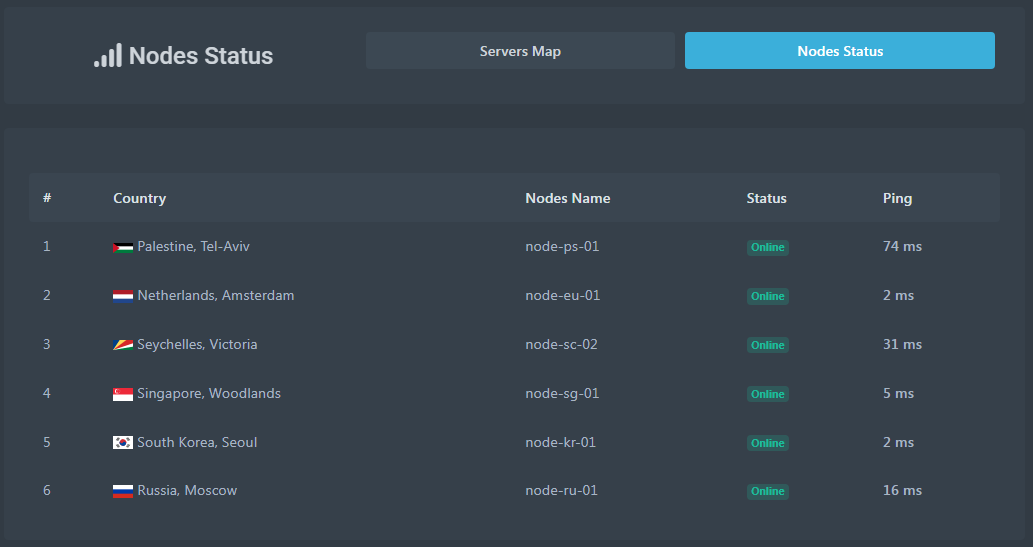Screen dimensions: 1033x547
Task: Click the Ping column header
Action: [897, 198]
